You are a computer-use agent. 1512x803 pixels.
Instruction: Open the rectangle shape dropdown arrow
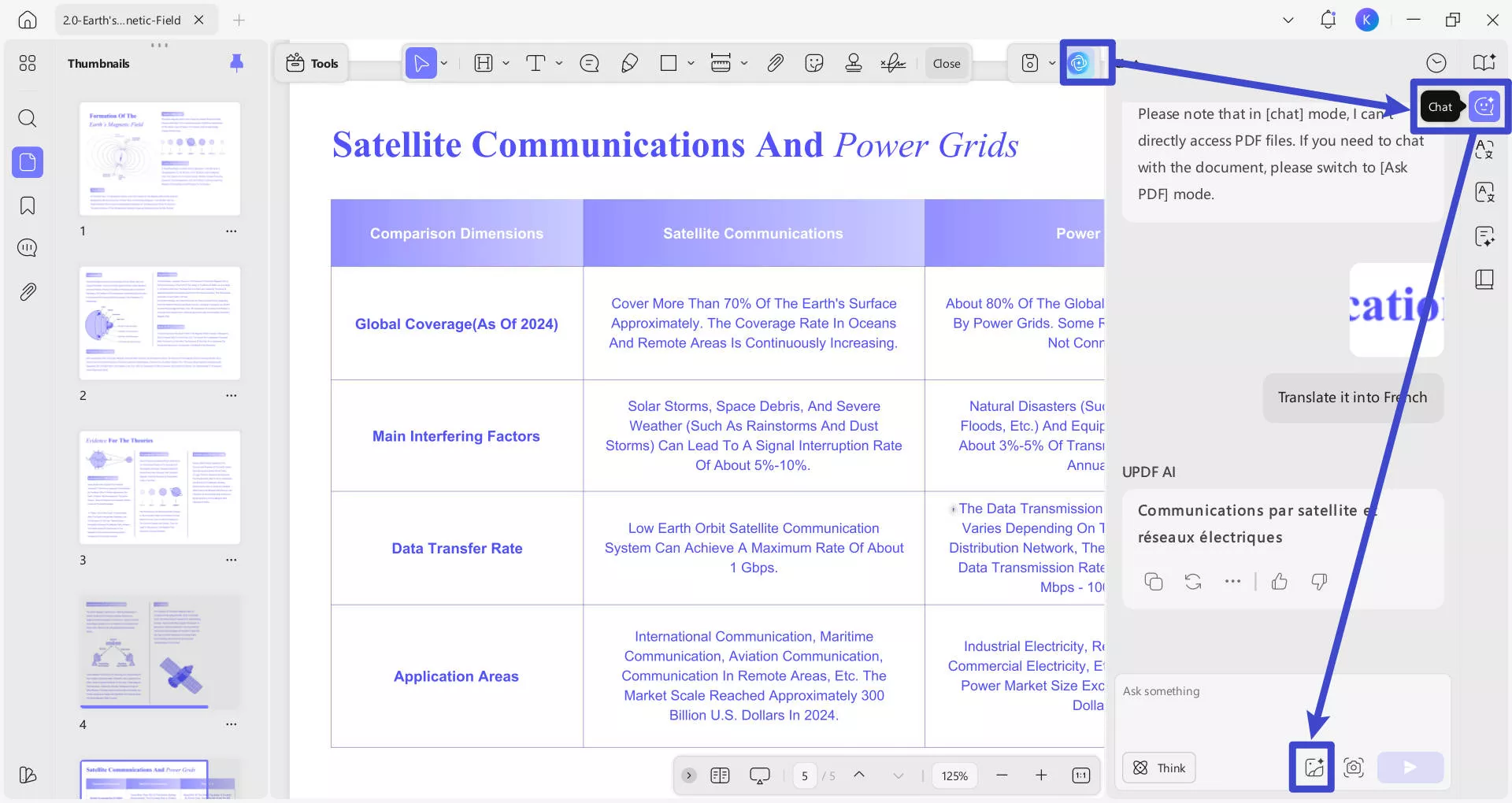click(x=691, y=63)
